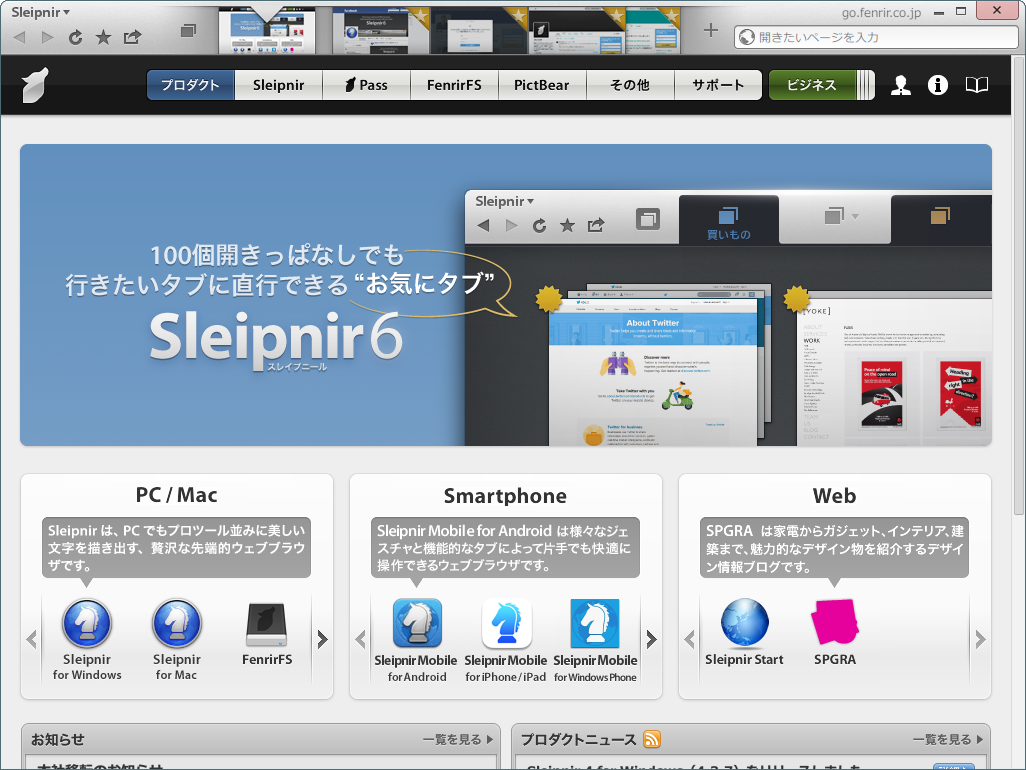Open the FenrirFS product icon in the PC / Mac card

point(266,625)
